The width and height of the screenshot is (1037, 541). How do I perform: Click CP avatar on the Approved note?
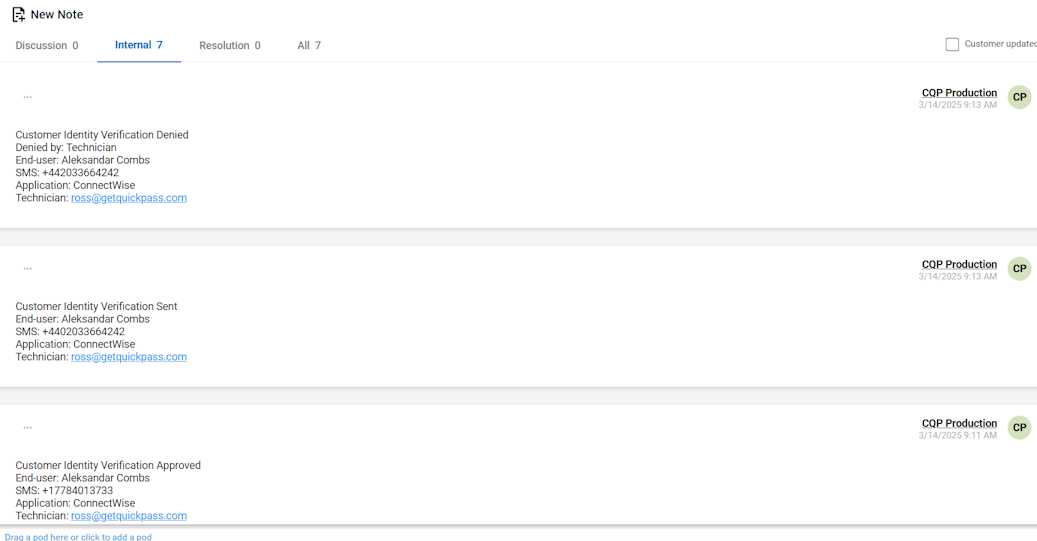click(1019, 427)
